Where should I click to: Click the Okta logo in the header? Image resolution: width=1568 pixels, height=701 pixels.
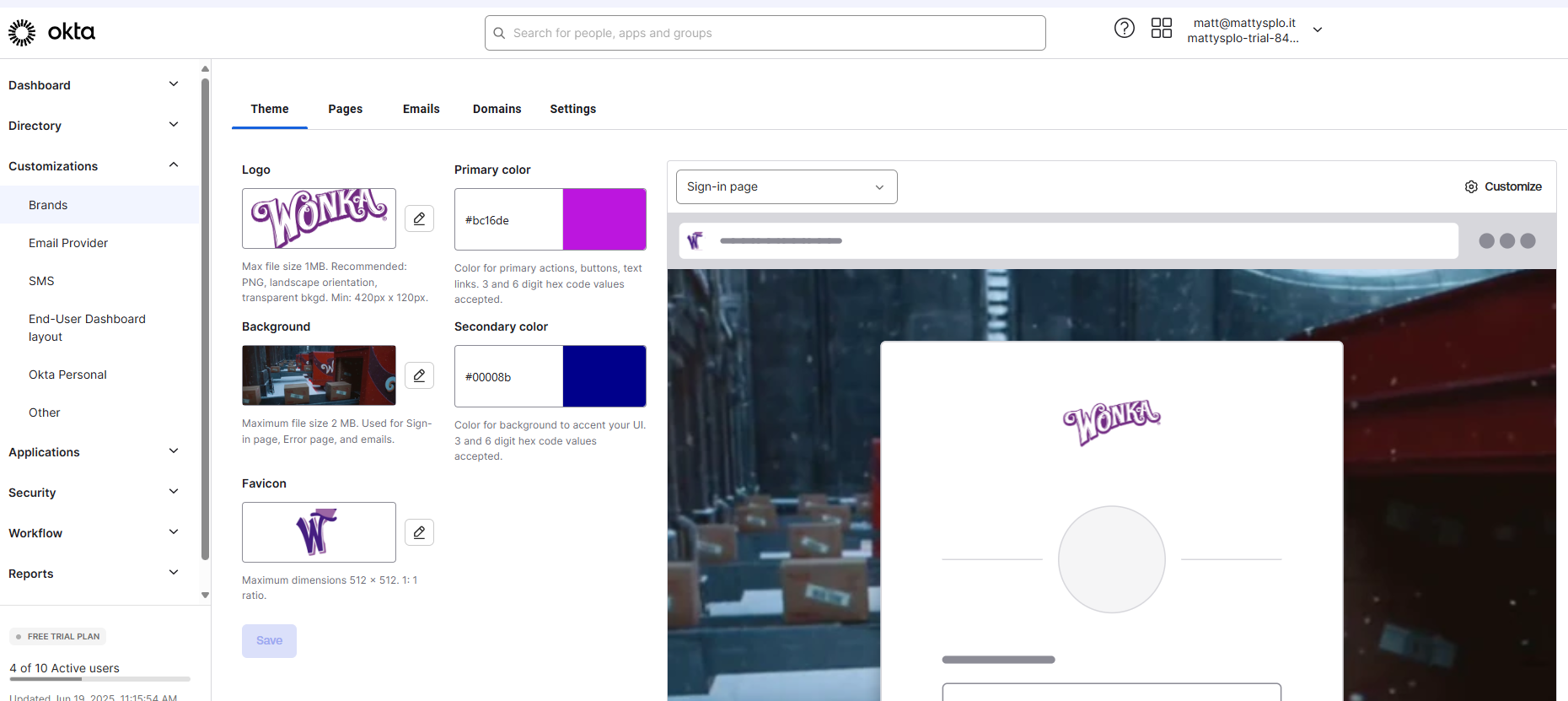(51, 32)
